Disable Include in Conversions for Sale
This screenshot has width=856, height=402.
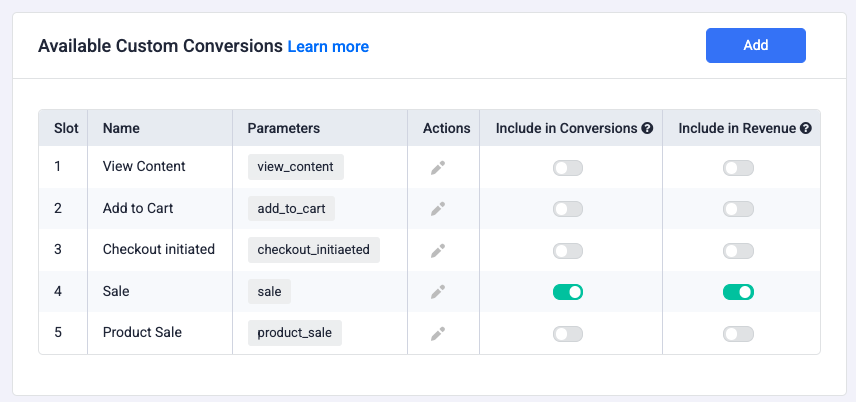tap(568, 292)
